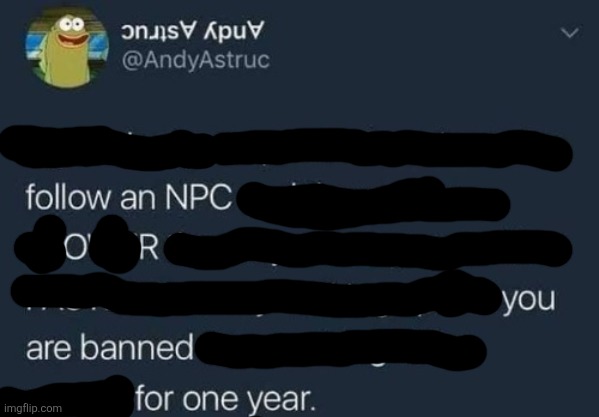Click the redaction before "for one year."
The width and height of the screenshot is (599, 417).
(67, 396)
